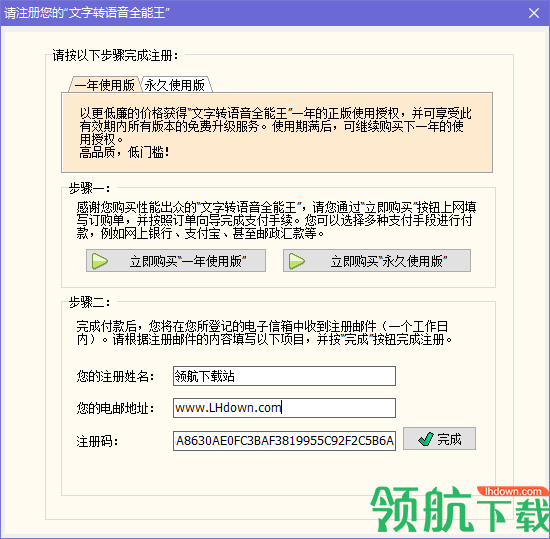
Task: Click the 步骤二 group label
Action: point(89,302)
